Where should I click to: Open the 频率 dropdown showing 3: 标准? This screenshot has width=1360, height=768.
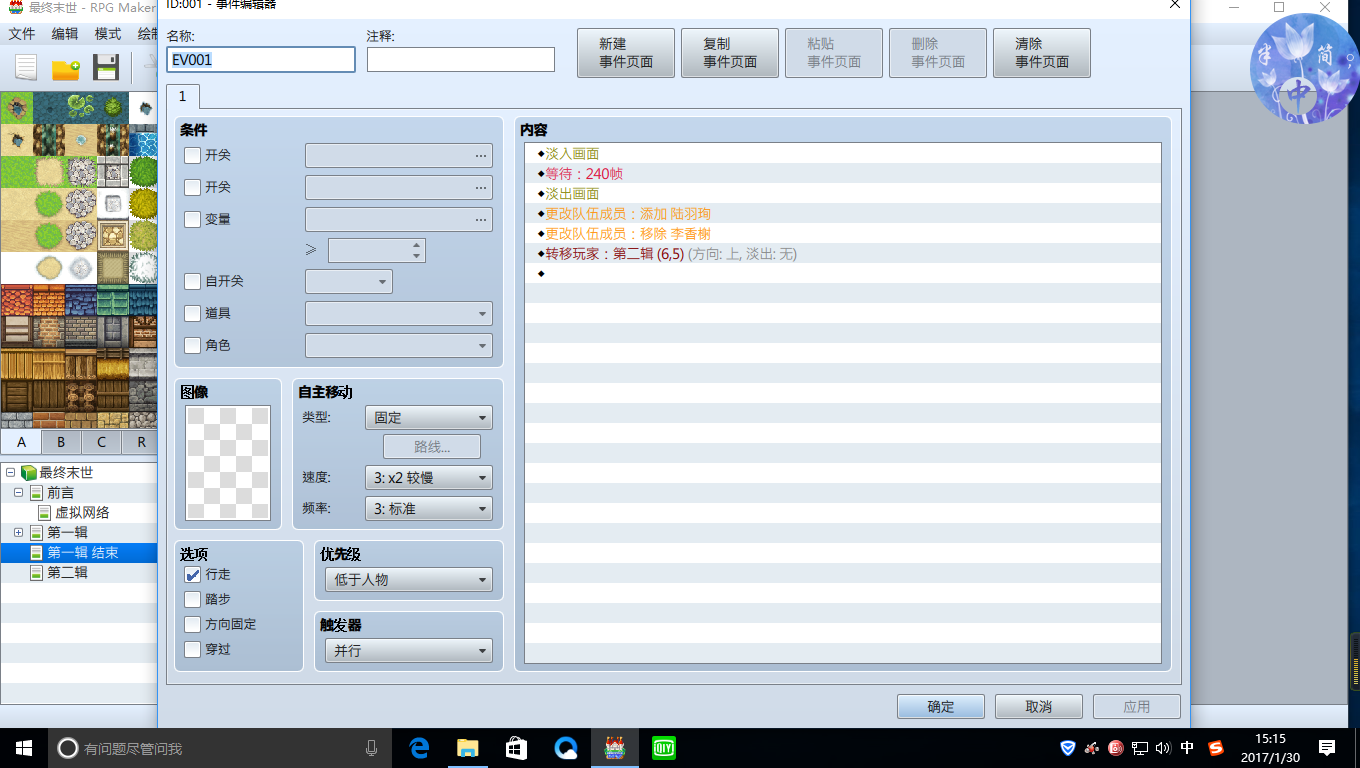click(429, 508)
